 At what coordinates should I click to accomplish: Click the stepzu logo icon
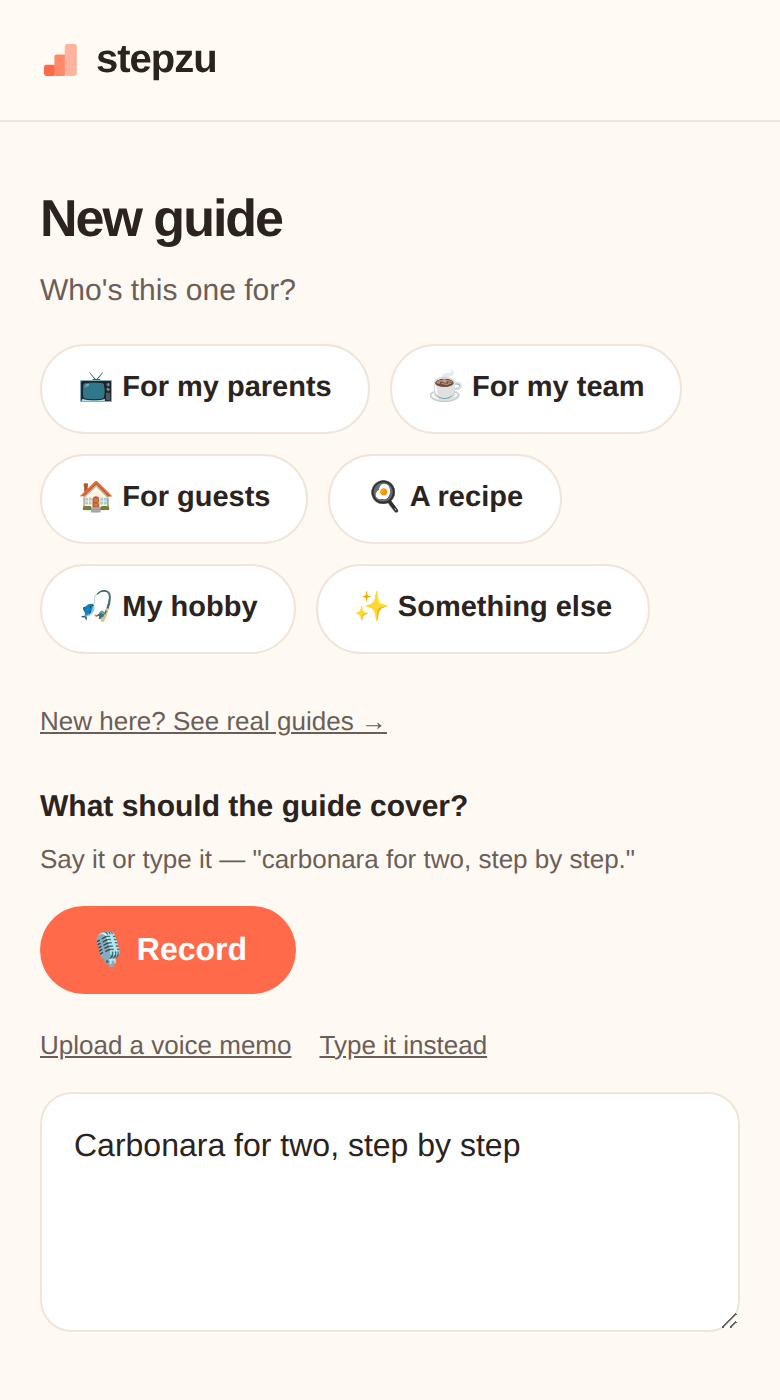[60, 60]
